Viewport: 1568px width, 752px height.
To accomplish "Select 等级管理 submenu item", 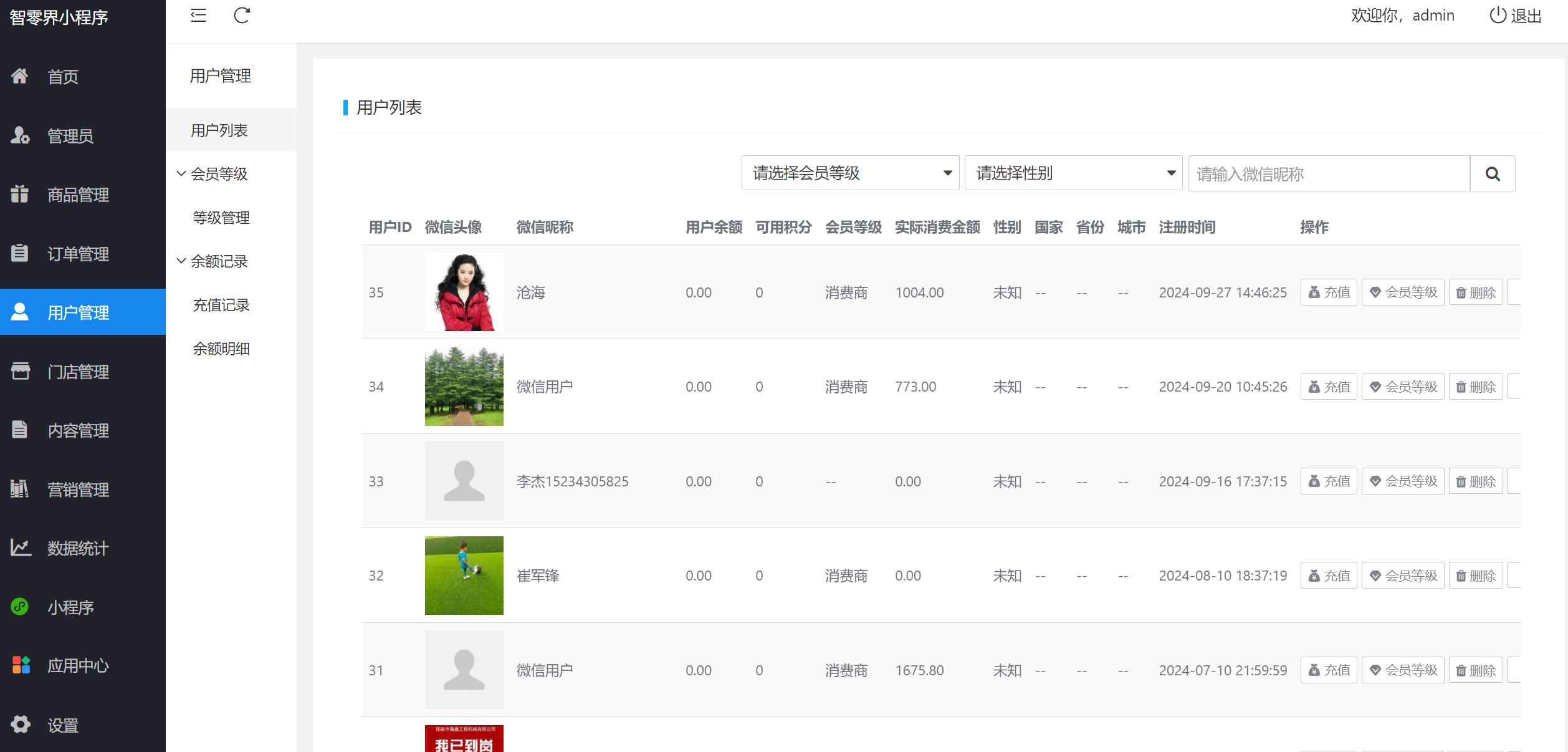I will coord(221,218).
